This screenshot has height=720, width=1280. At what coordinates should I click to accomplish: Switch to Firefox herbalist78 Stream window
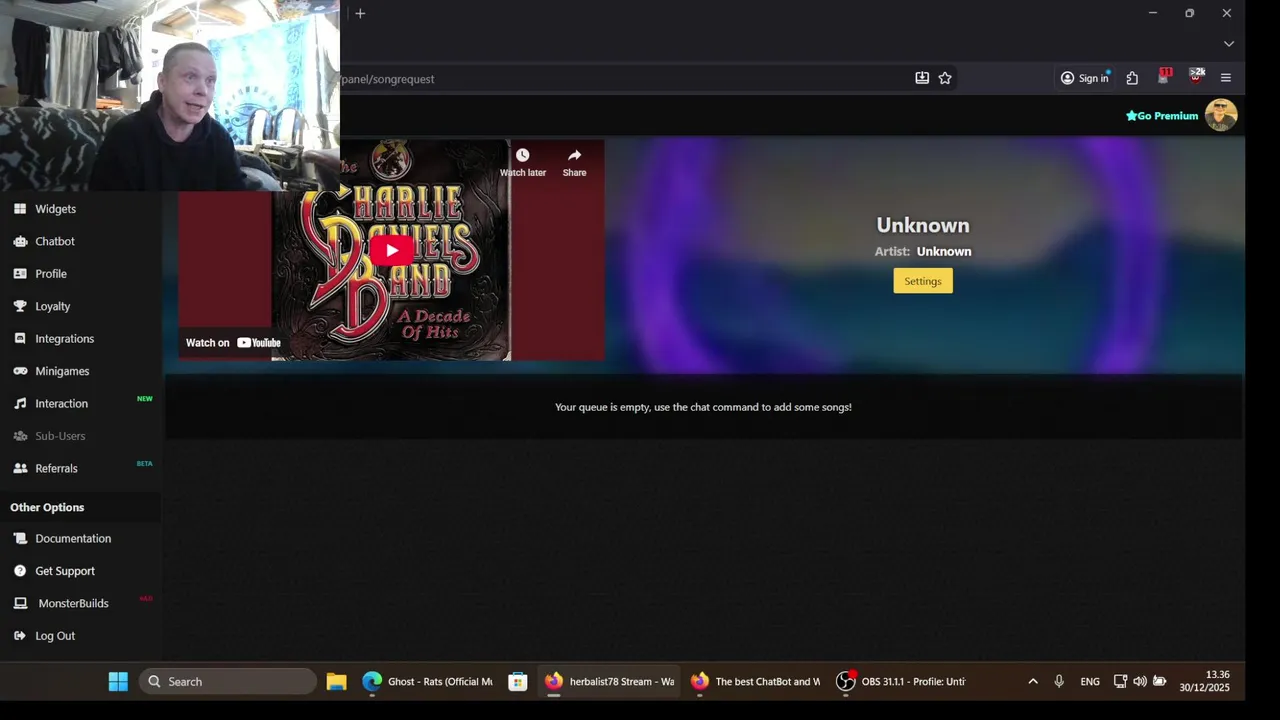click(609, 682)
